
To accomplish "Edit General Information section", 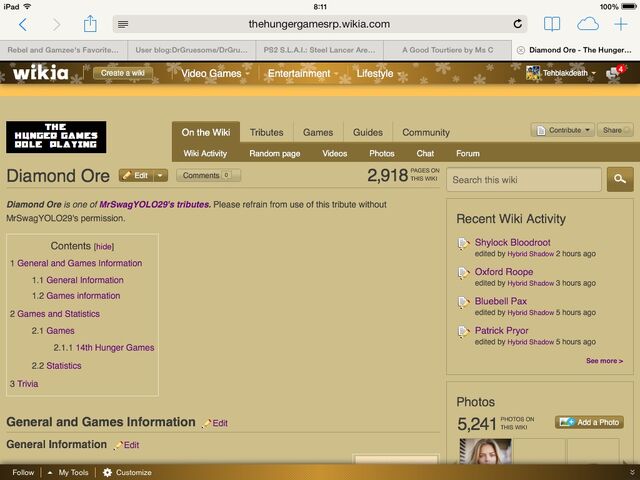I will click(x=127, y=445).
